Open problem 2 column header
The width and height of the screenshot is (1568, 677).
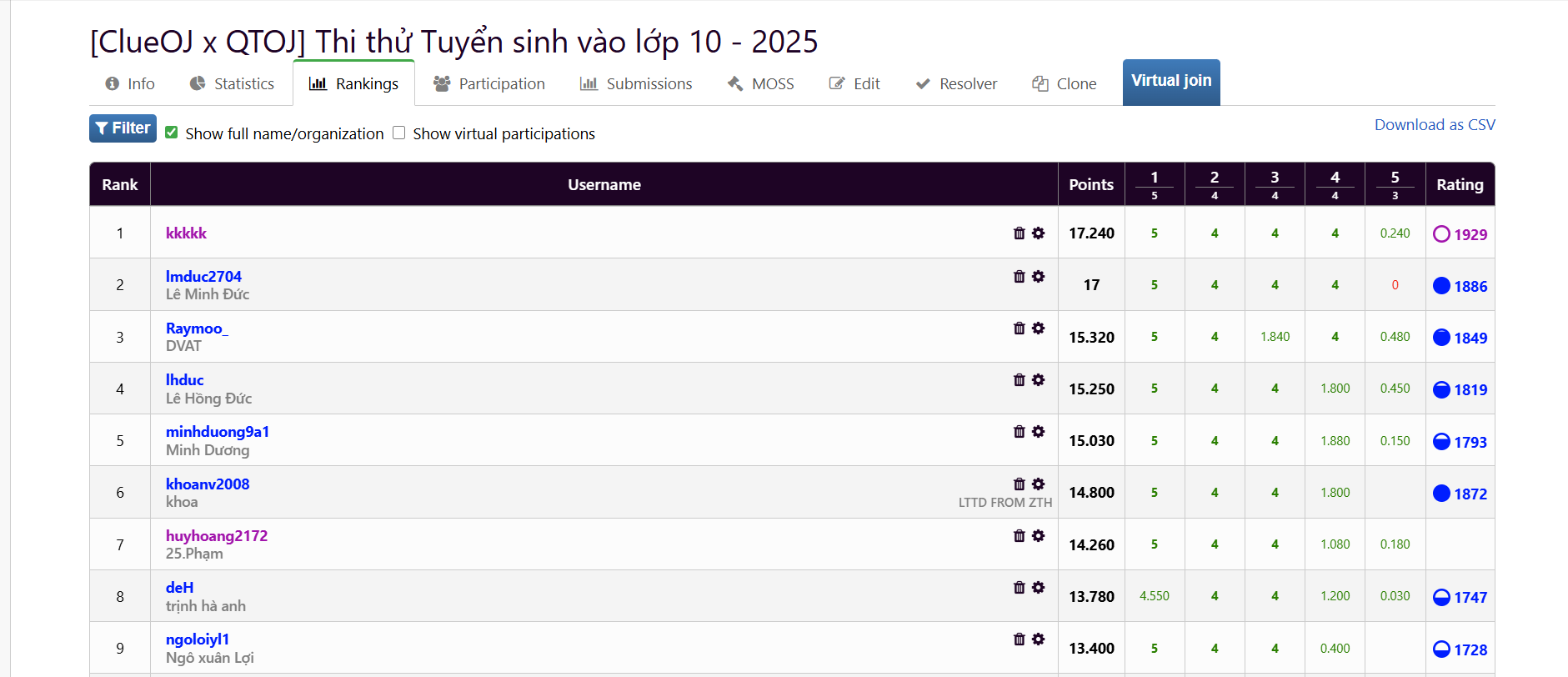[x=1215, y=184]
